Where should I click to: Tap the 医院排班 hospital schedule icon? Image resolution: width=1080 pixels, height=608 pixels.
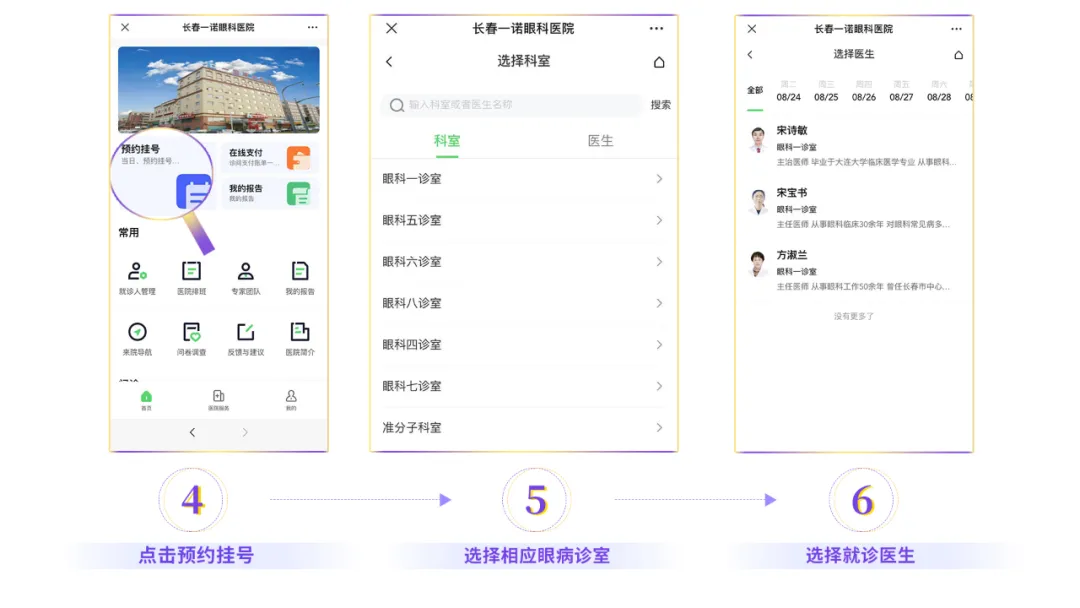point(191,272)
